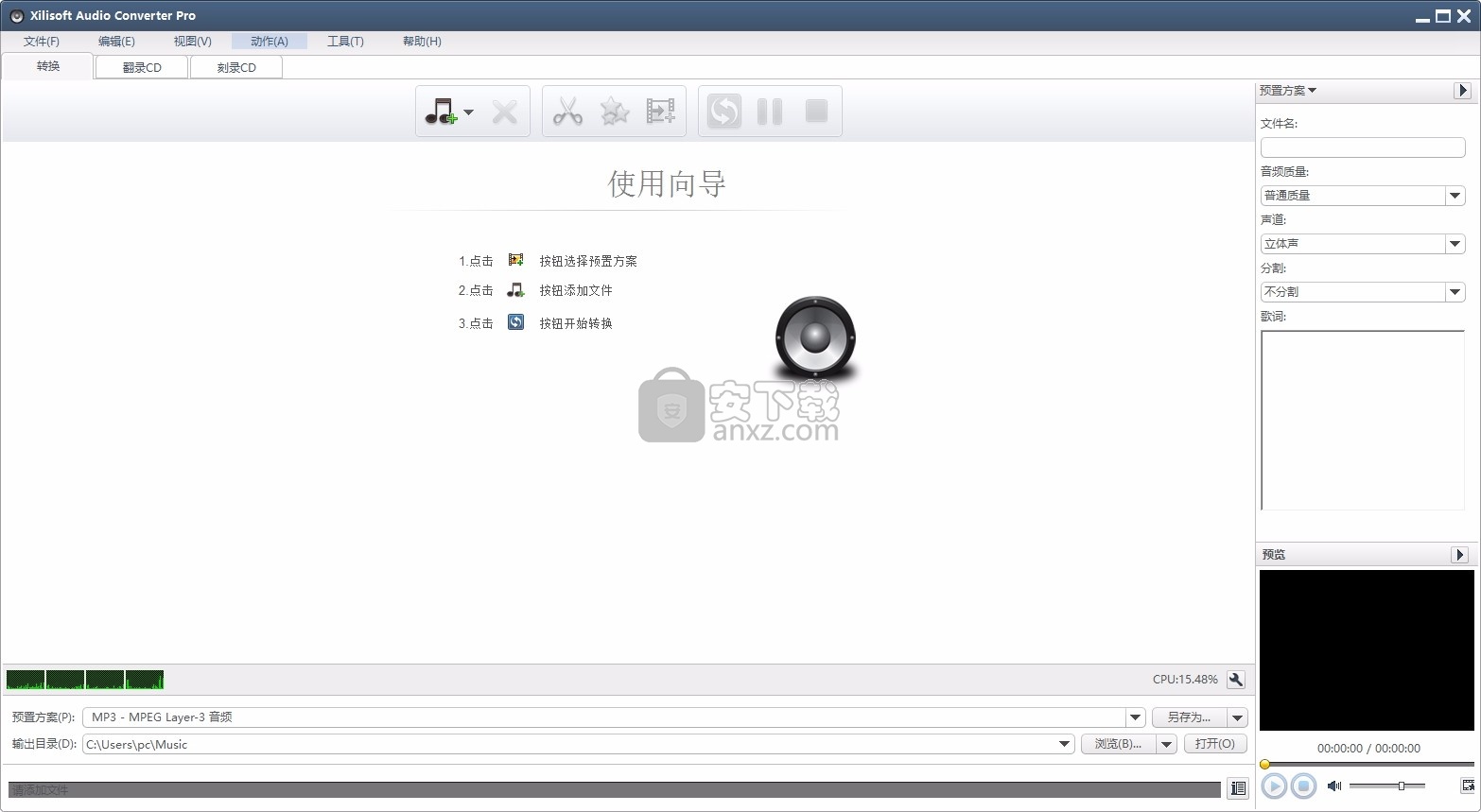Start conversion with the convert toolbar icon
1481x812 pixels.
[x=724, y=112]
